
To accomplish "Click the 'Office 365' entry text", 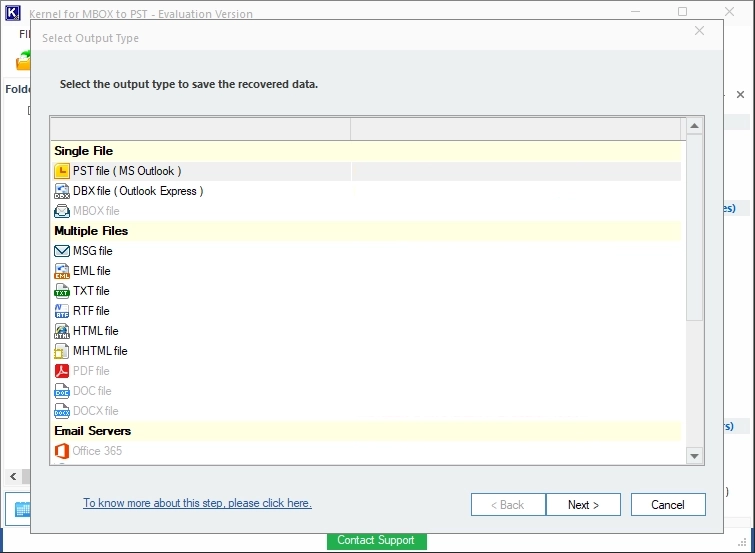I will coord(97,451).
